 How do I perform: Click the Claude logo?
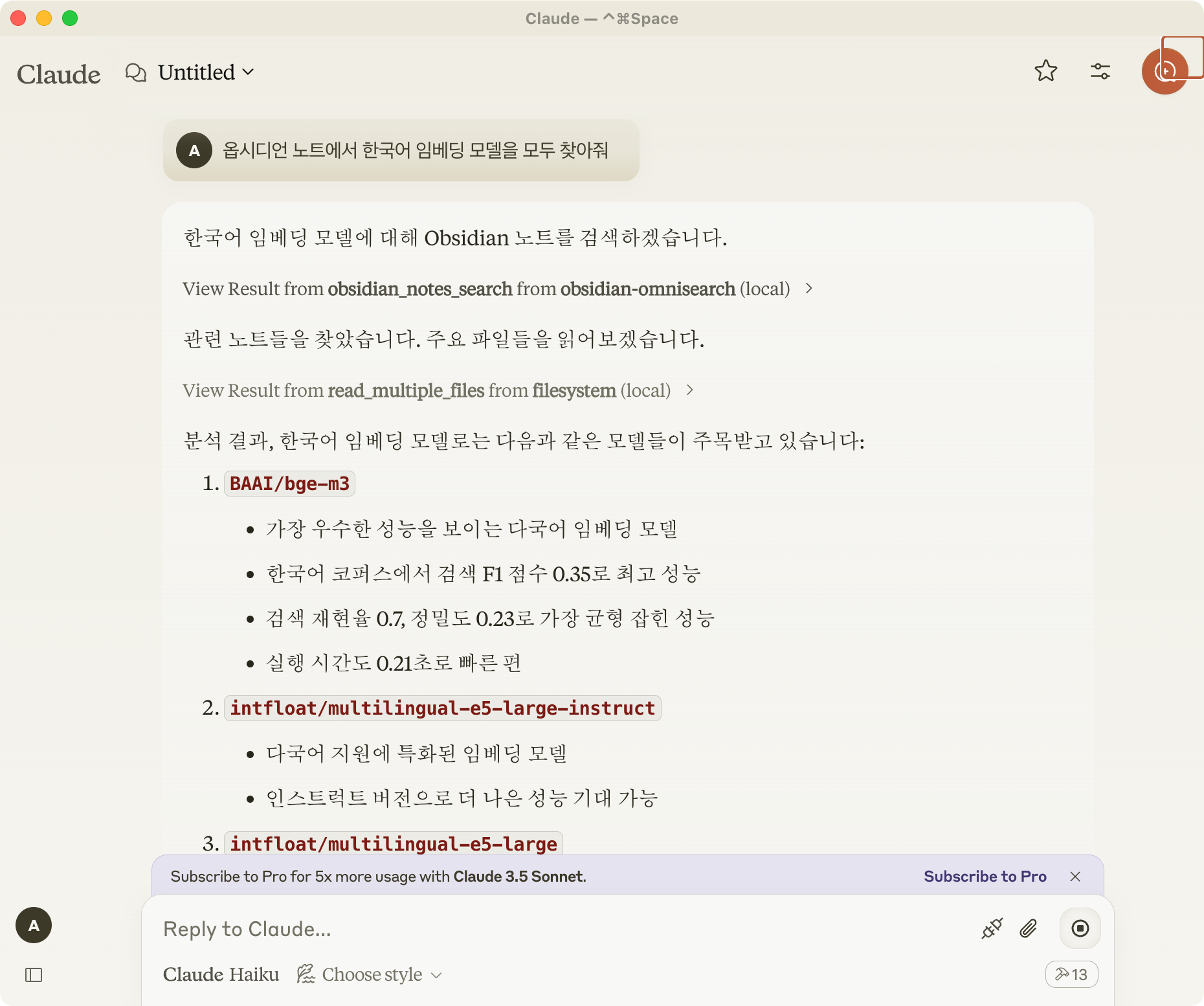point(59,74)
